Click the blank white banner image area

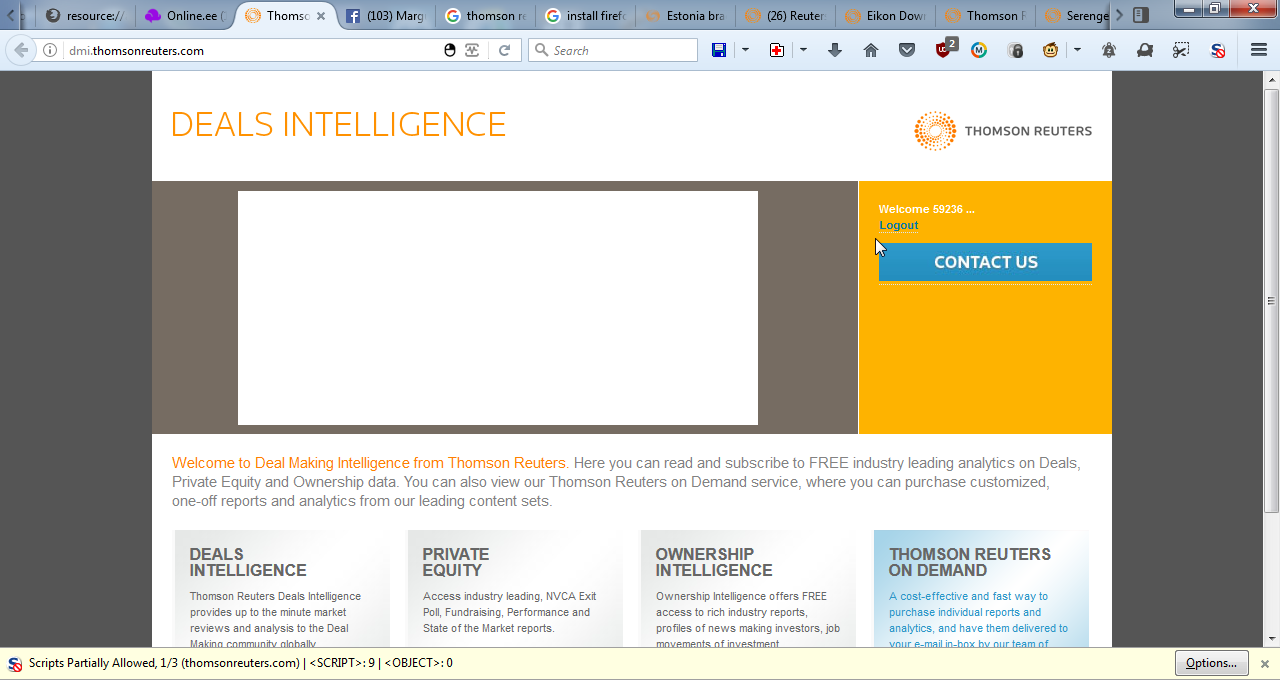click(497, 308)
